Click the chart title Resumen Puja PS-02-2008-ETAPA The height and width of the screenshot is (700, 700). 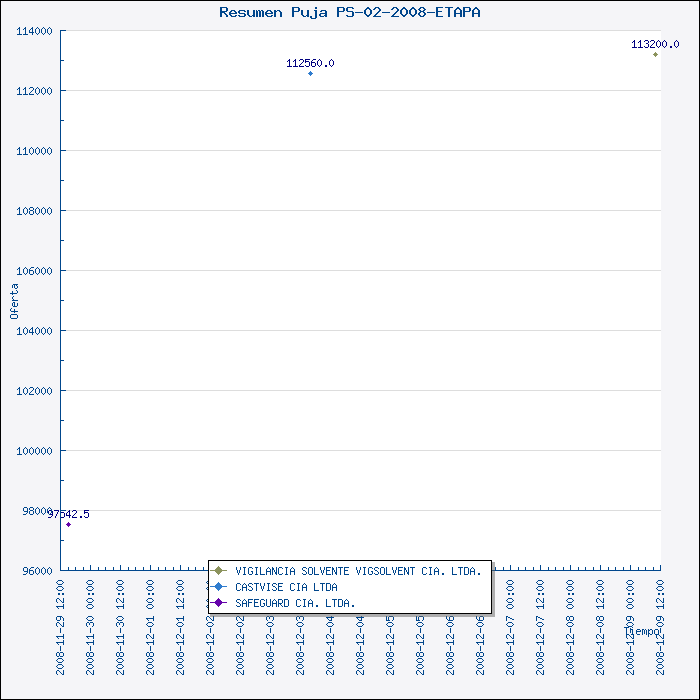[349, 12]
